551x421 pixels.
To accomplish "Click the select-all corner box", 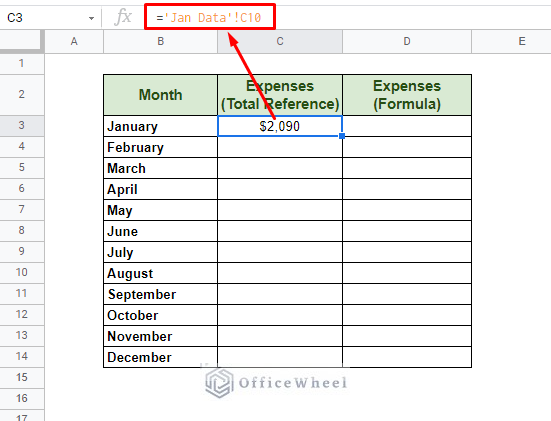I will click(20, 41).
